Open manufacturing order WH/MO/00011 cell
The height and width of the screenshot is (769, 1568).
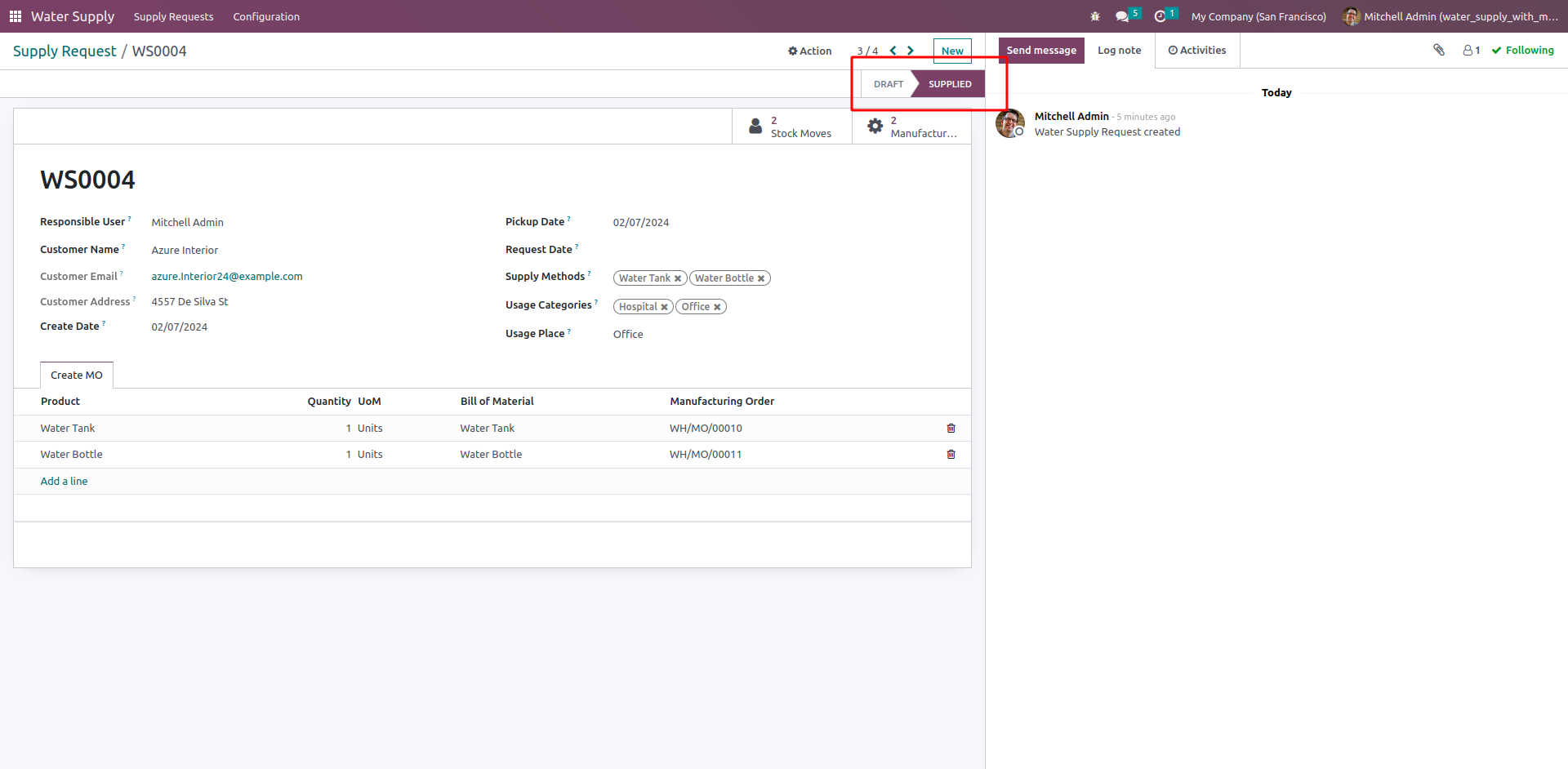click(x=706, y=454)
